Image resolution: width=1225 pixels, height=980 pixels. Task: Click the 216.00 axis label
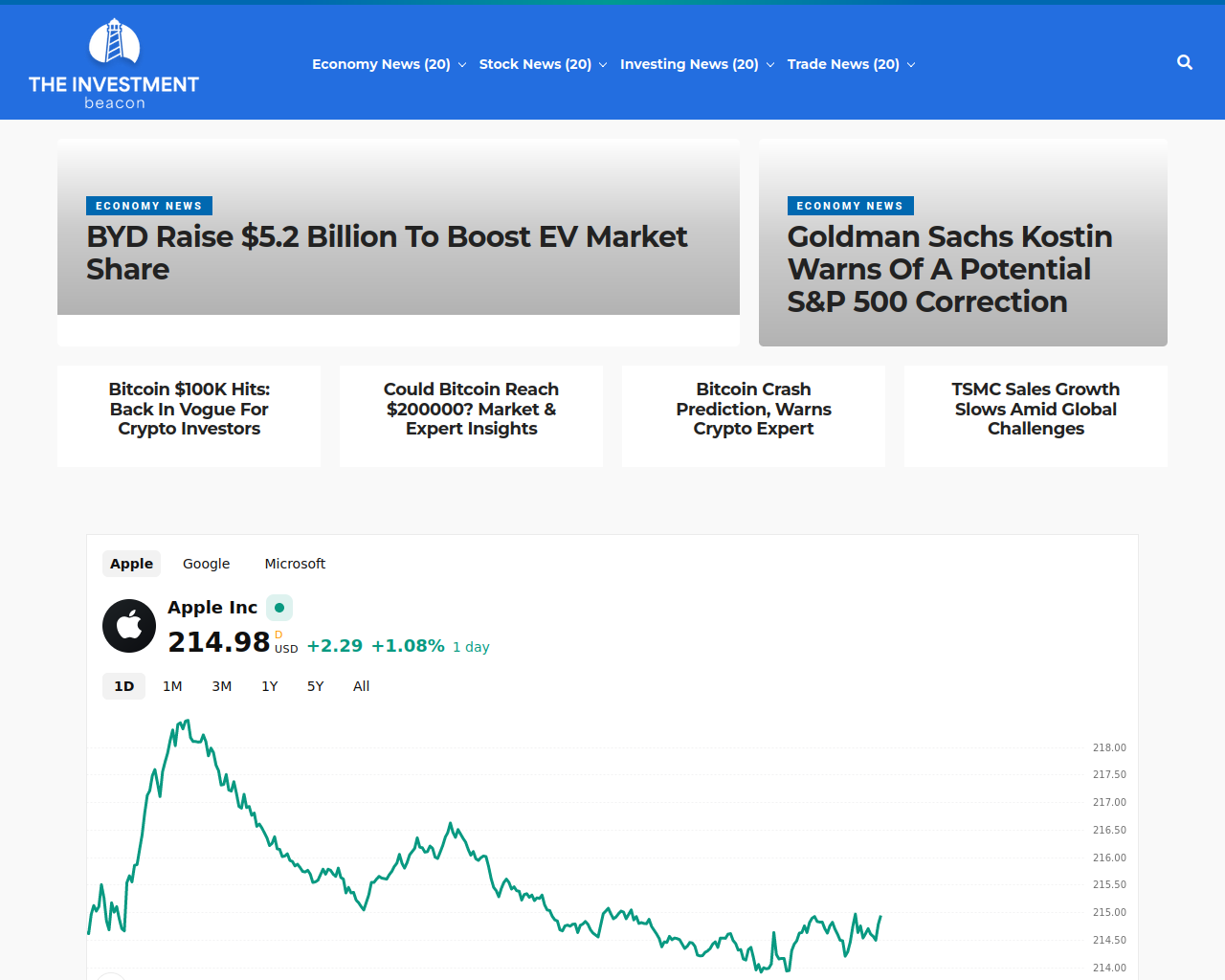pyautogui.click(x=1109, y=857)
